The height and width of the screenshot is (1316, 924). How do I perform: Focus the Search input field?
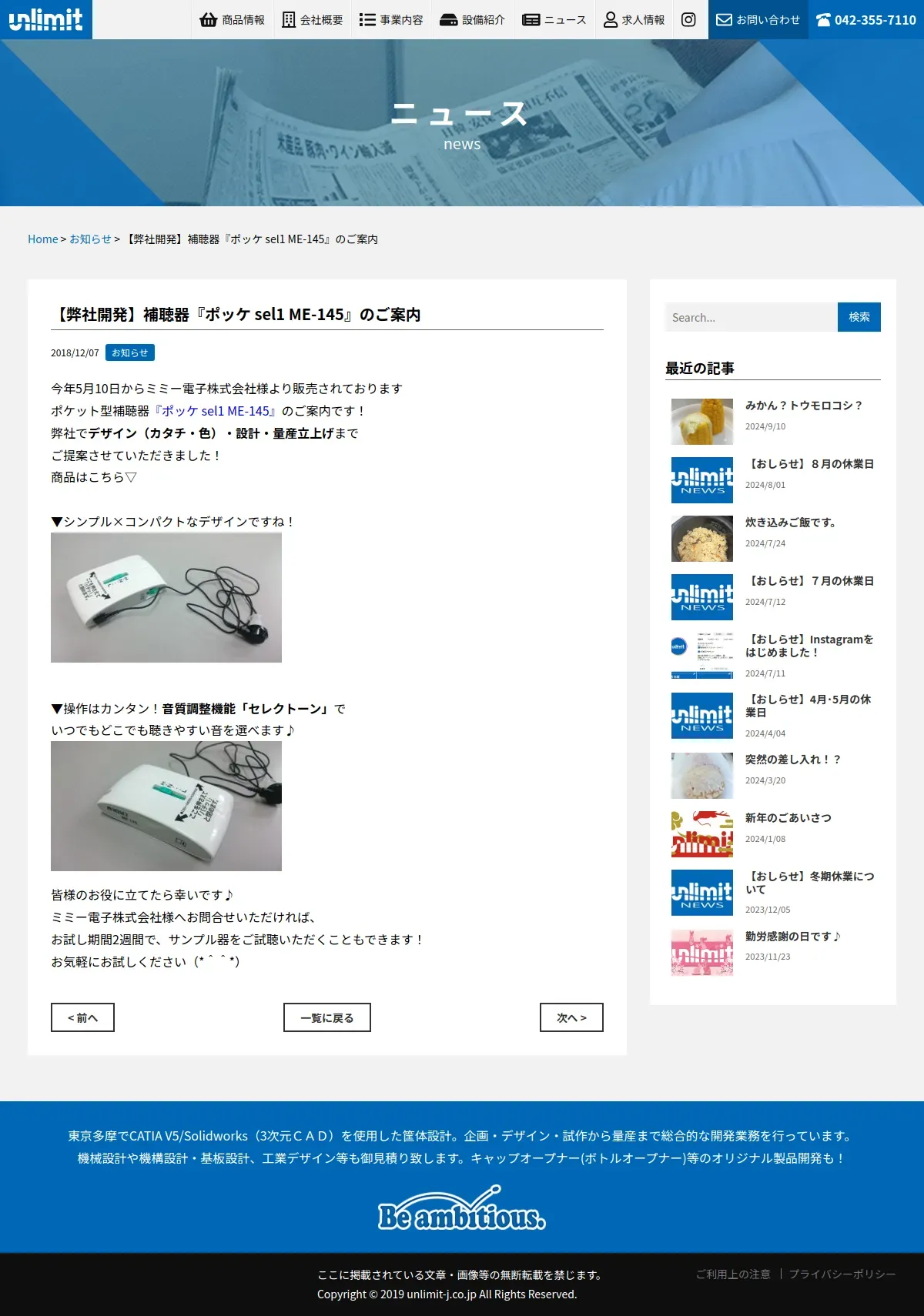click(752, 317)
